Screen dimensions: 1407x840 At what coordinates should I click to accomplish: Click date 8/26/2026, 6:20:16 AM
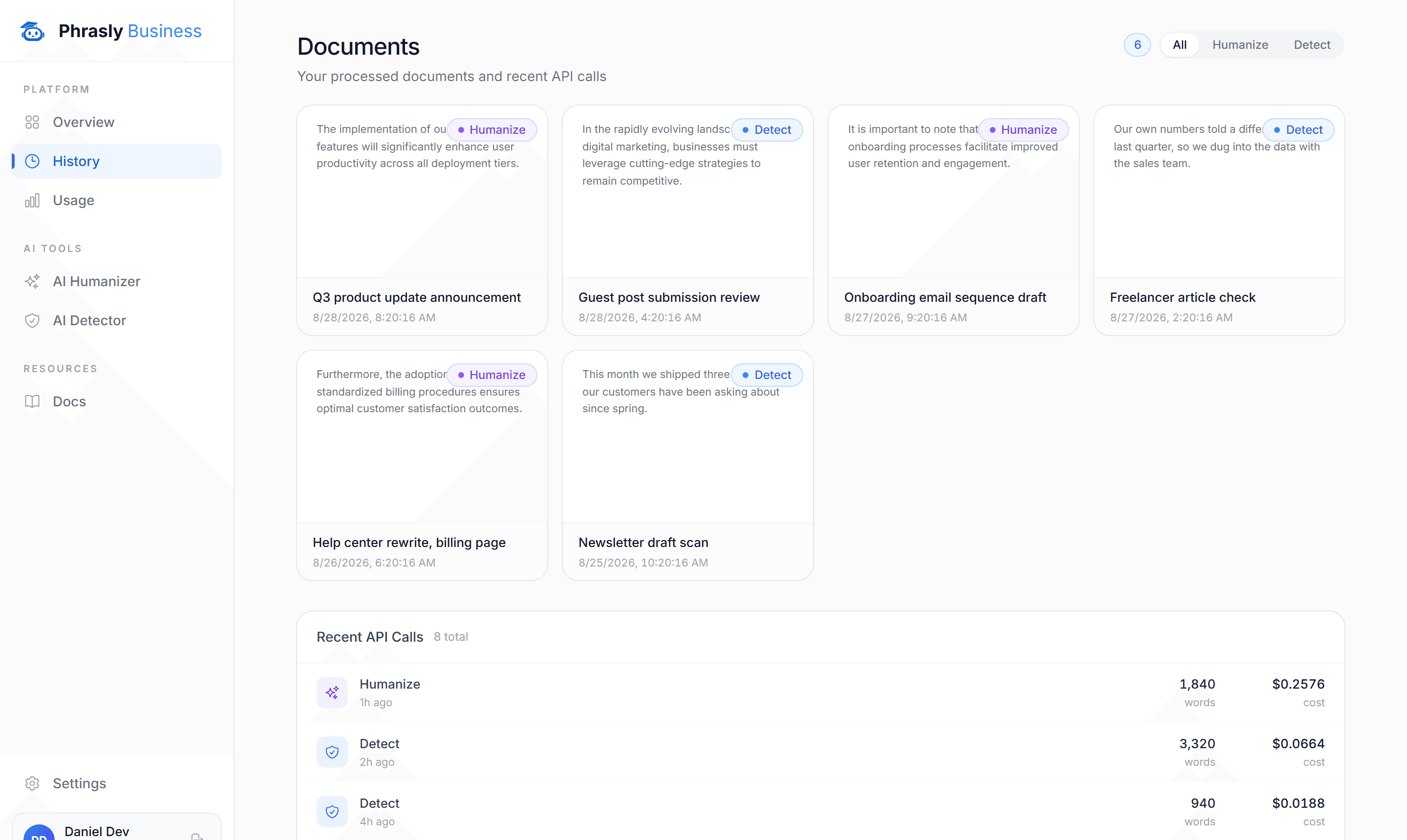click(x=374, y=563)
